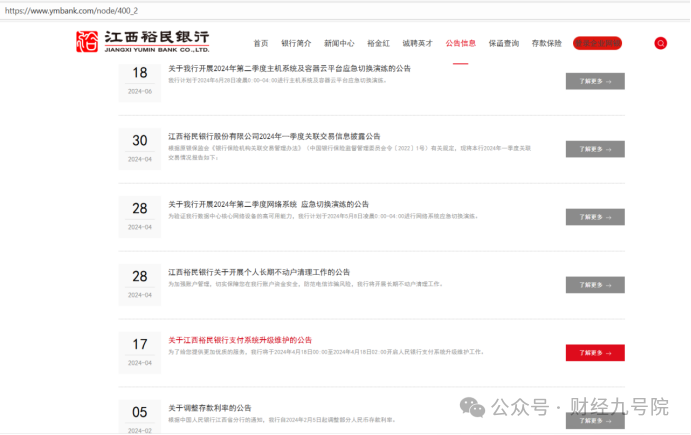691x435 pixels.
Task: Open 关于调整存款利率的公告 title
Action: 209,408
